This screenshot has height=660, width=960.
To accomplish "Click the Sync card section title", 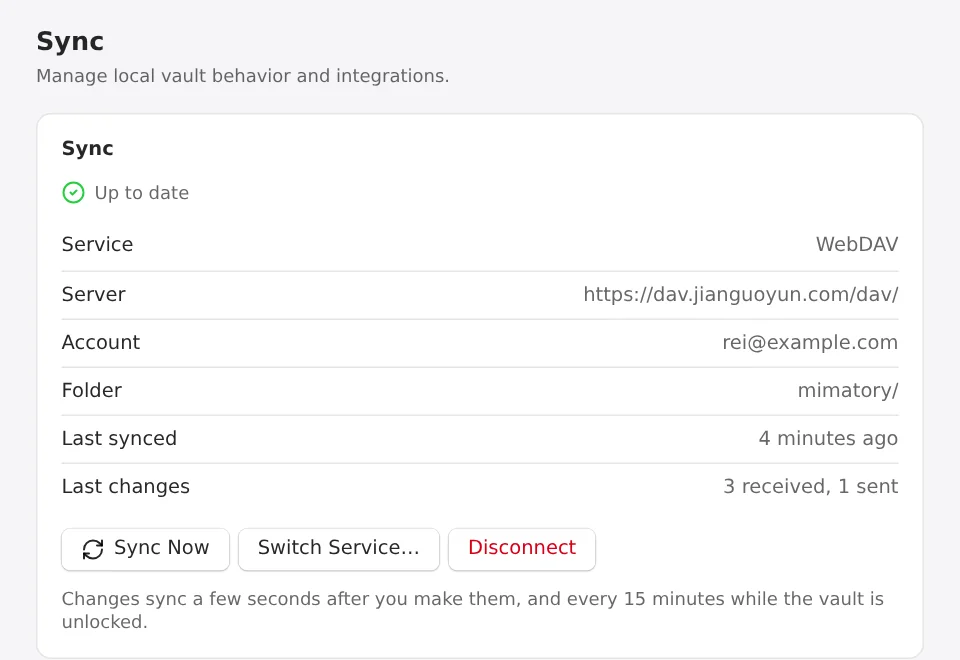I will tap(88, 149).
